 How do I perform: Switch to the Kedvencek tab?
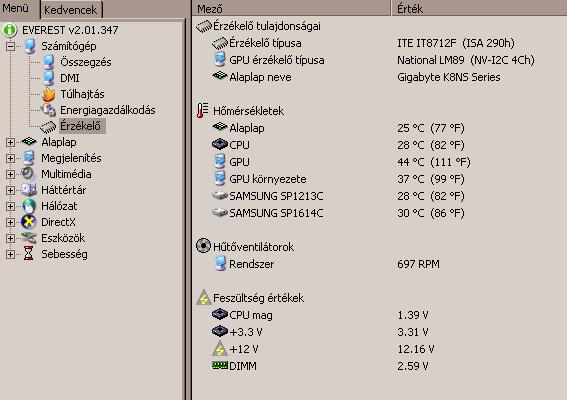point(71,10)
